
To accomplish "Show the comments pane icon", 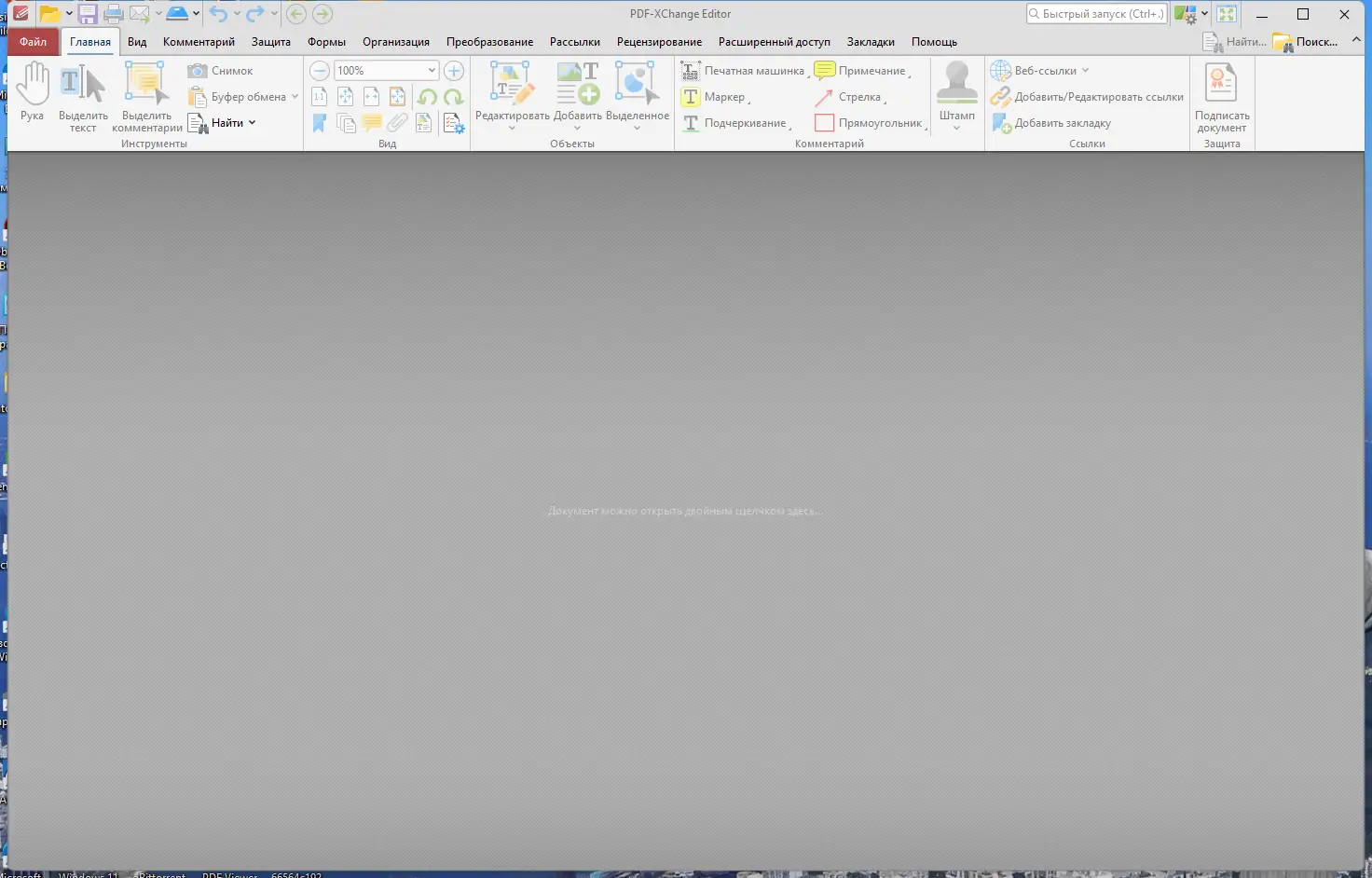I will pyautogui.click(x=372, y=123).
